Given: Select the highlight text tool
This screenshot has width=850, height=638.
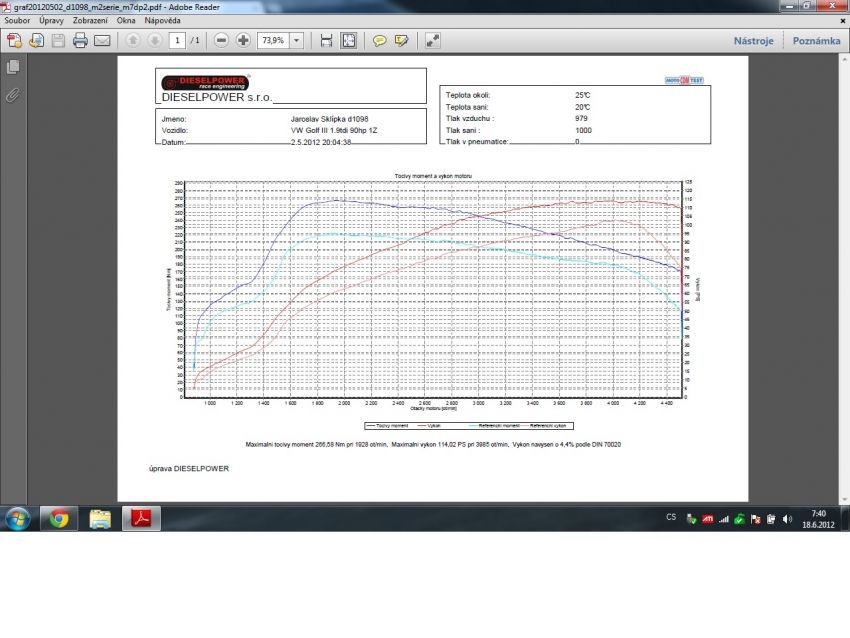Looking at the screenshot, I should 402,40.
